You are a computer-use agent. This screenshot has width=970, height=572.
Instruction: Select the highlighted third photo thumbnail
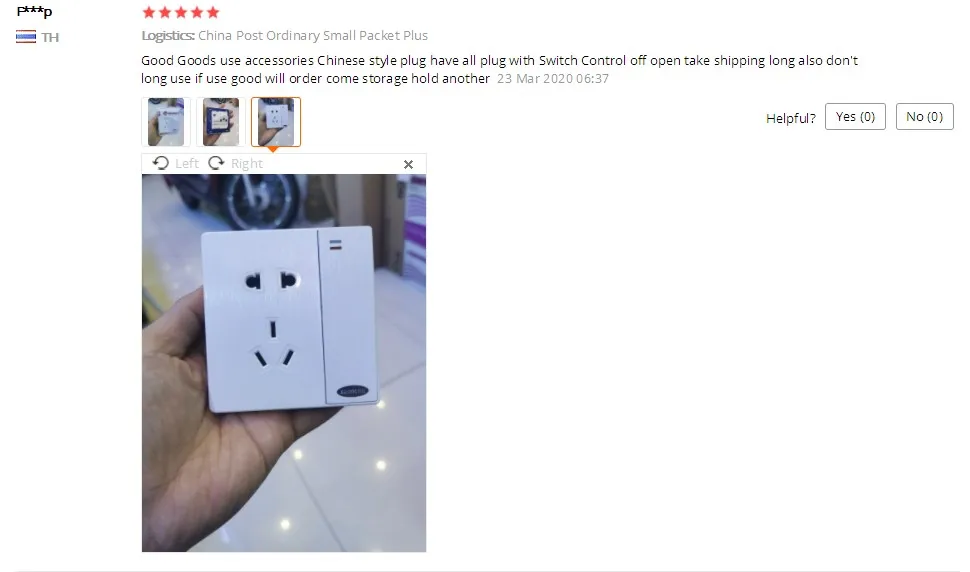click(x=276, y=122)
